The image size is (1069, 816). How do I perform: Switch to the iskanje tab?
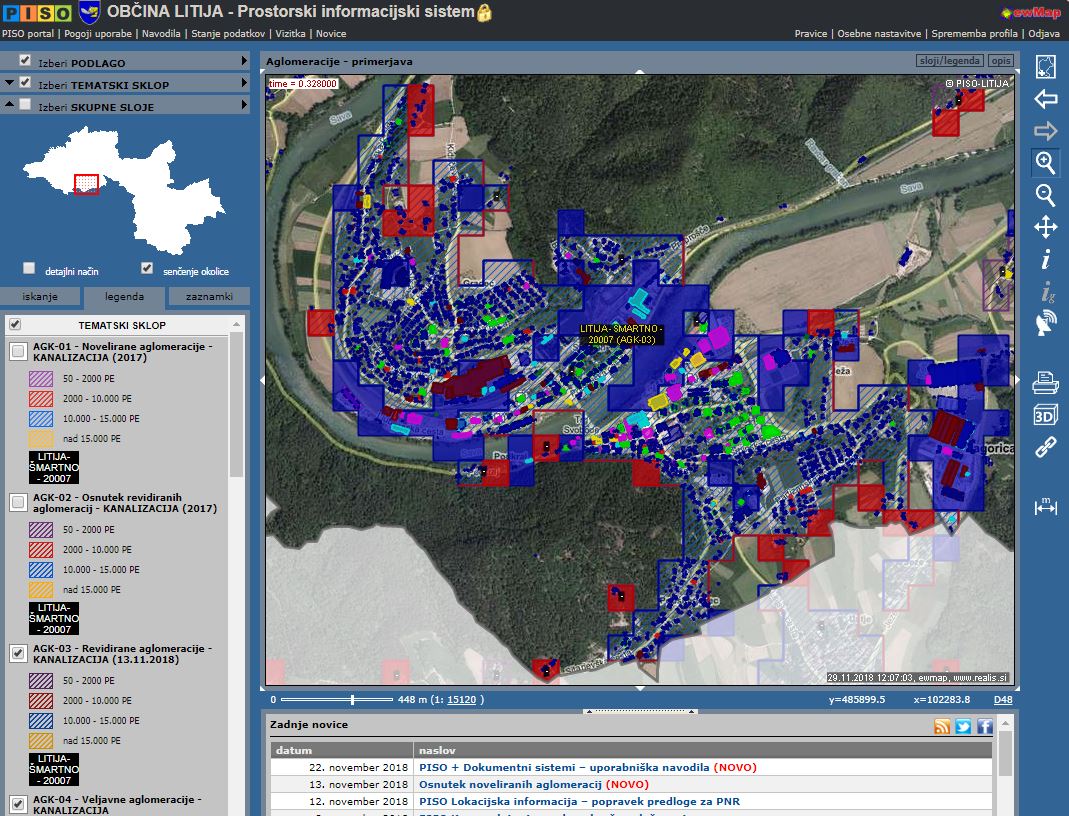(x=40, y=297)
